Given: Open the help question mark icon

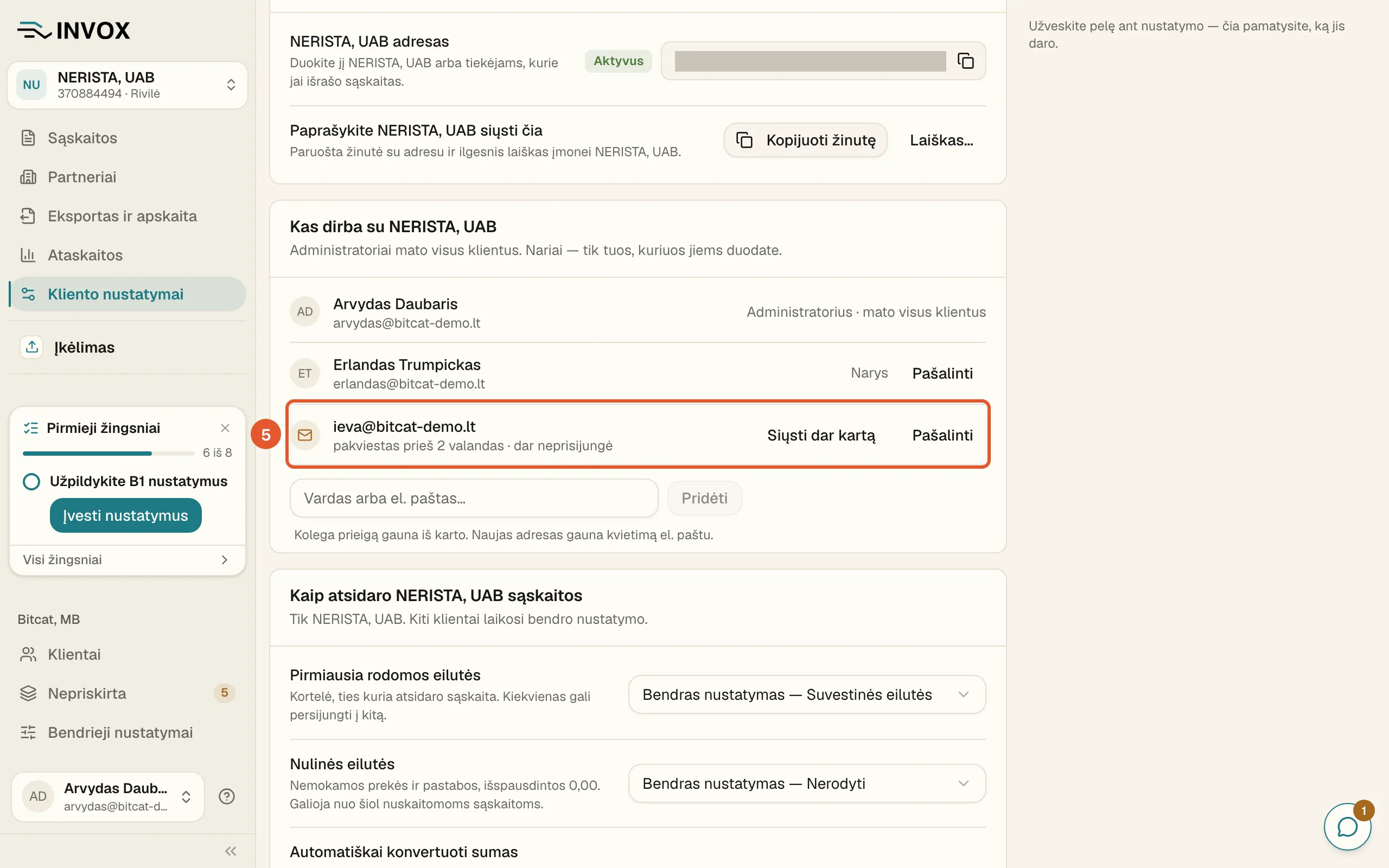Looking at the screenshot, I should coord(227,796).
